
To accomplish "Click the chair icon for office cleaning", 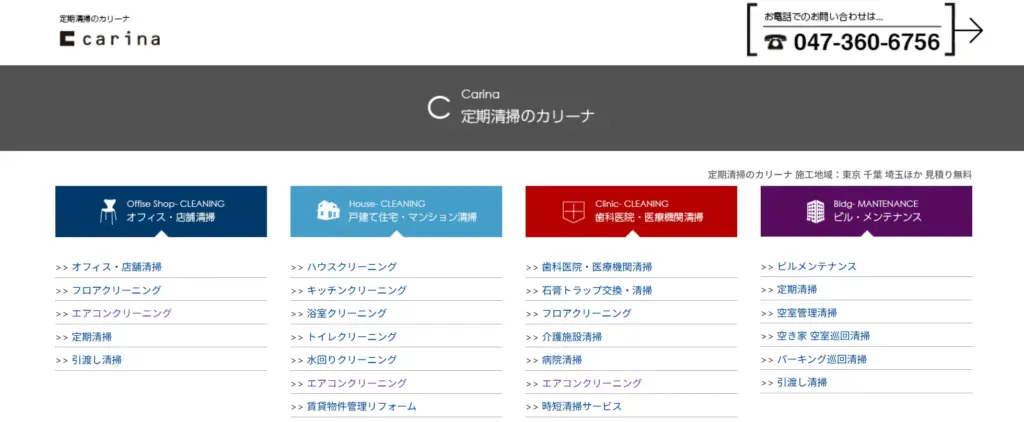I will point(108,211).
